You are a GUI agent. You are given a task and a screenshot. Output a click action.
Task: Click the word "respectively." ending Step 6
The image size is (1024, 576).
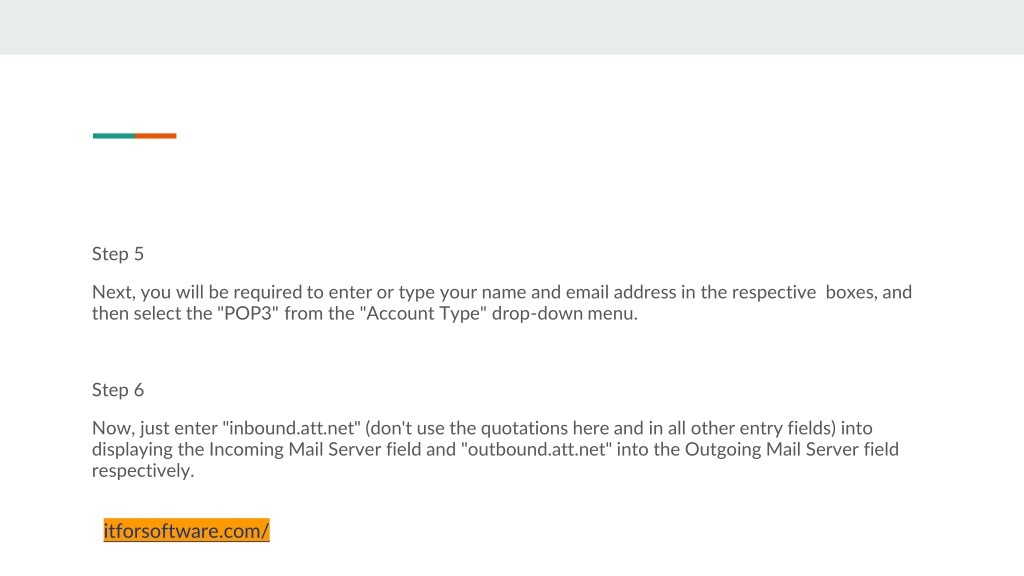click(x=143, y=471)
